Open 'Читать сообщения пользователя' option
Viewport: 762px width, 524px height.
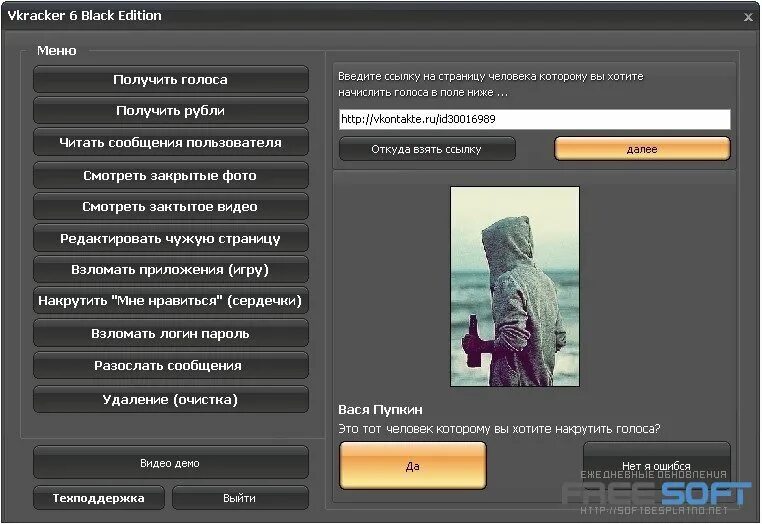(171, 143)
